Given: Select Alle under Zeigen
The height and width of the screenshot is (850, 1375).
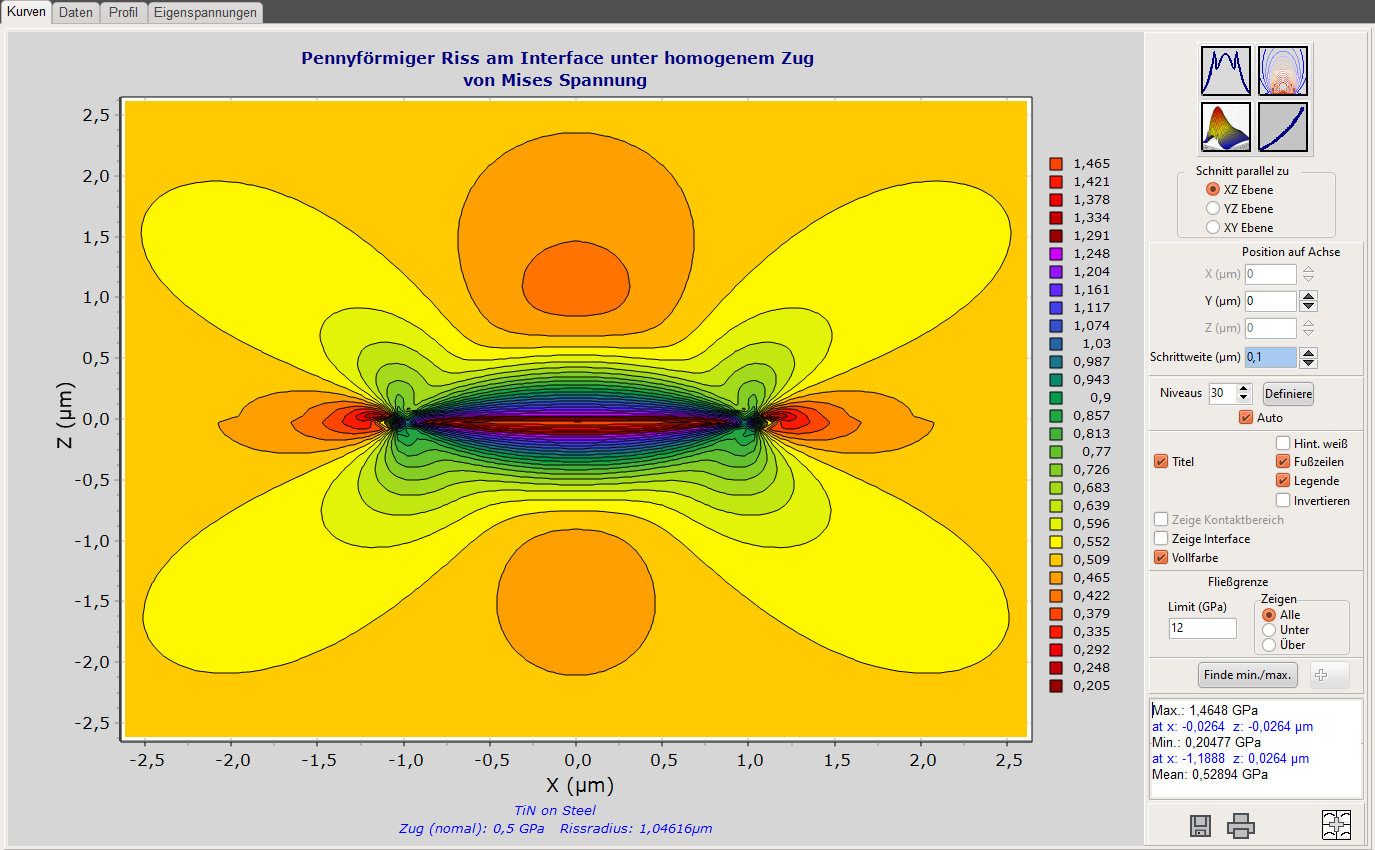Looking at the screenshot, I should 1270,615.
